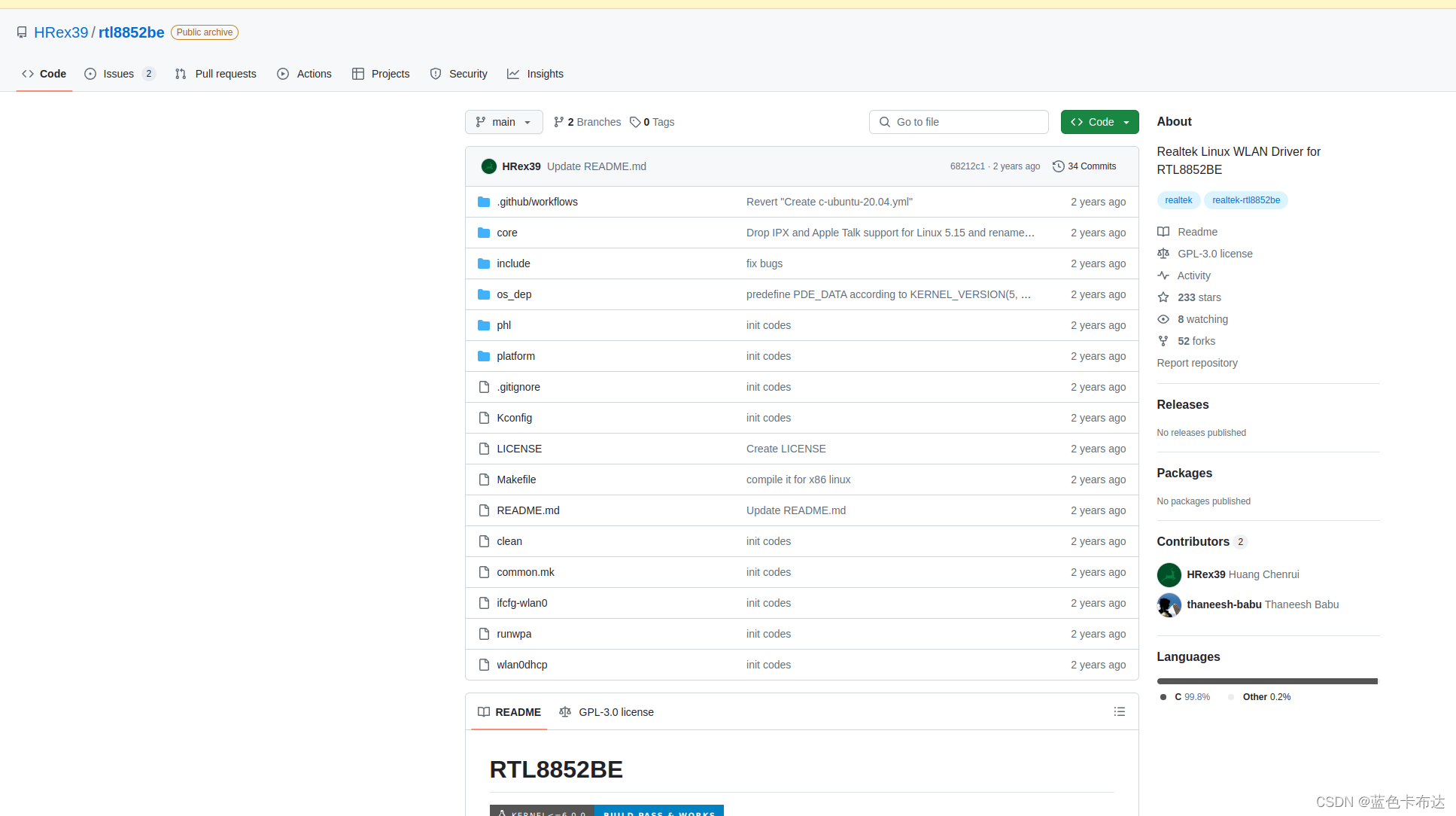Click folder icon next to phl
1456x816 pixels.
(x=484, y=325)
